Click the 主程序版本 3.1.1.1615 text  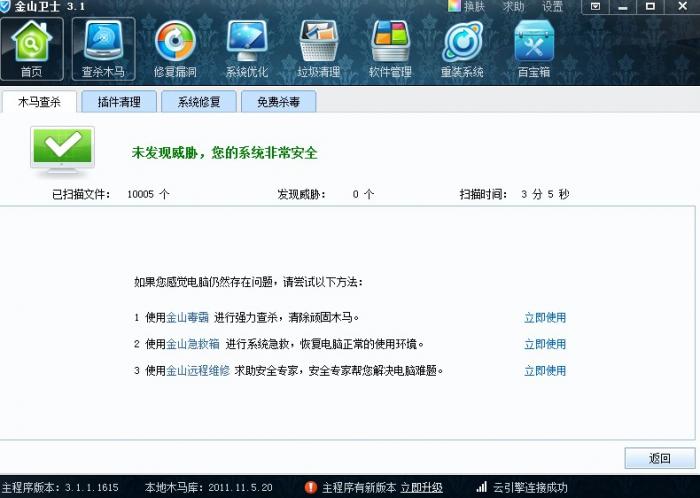point(59,487)
